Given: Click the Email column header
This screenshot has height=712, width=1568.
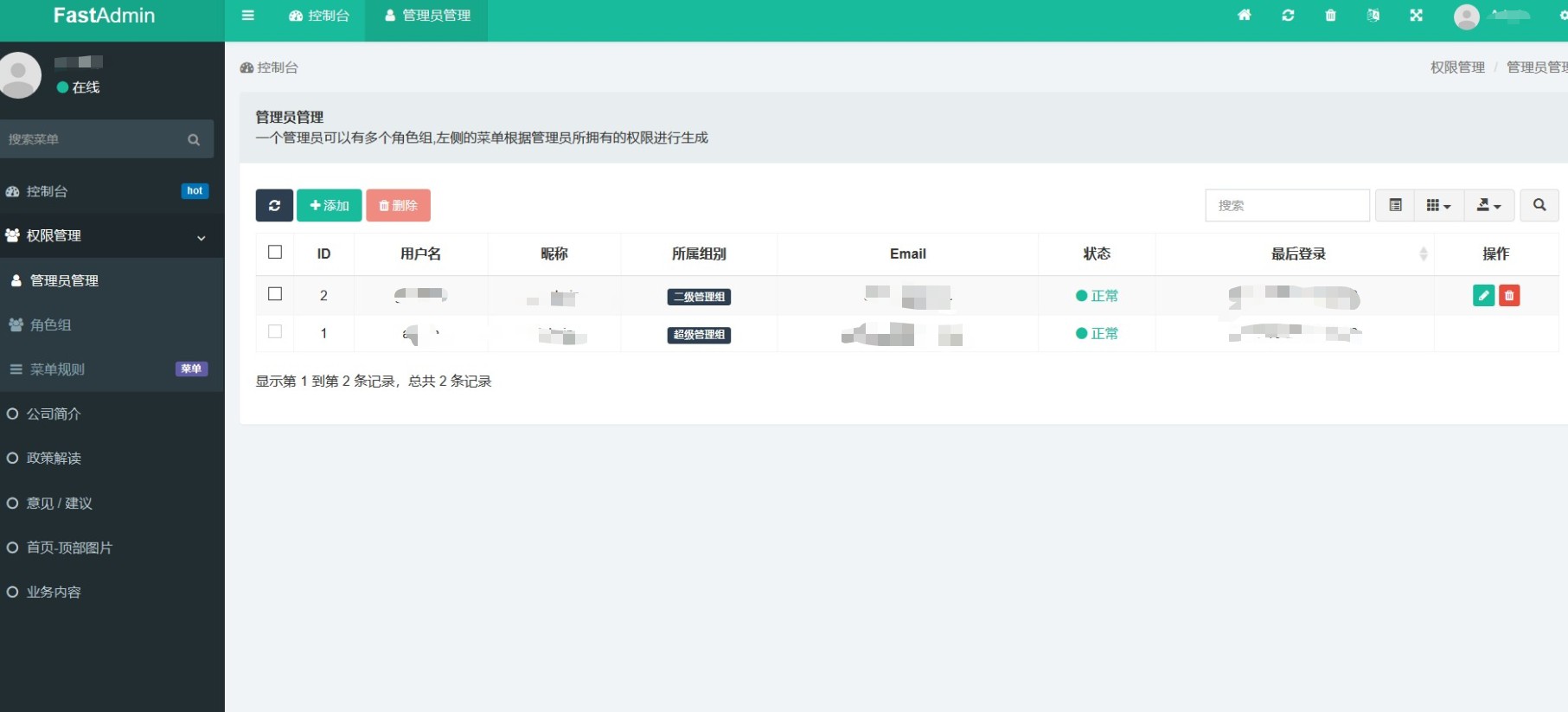Looking at the screenshot, I should point(908,253).
